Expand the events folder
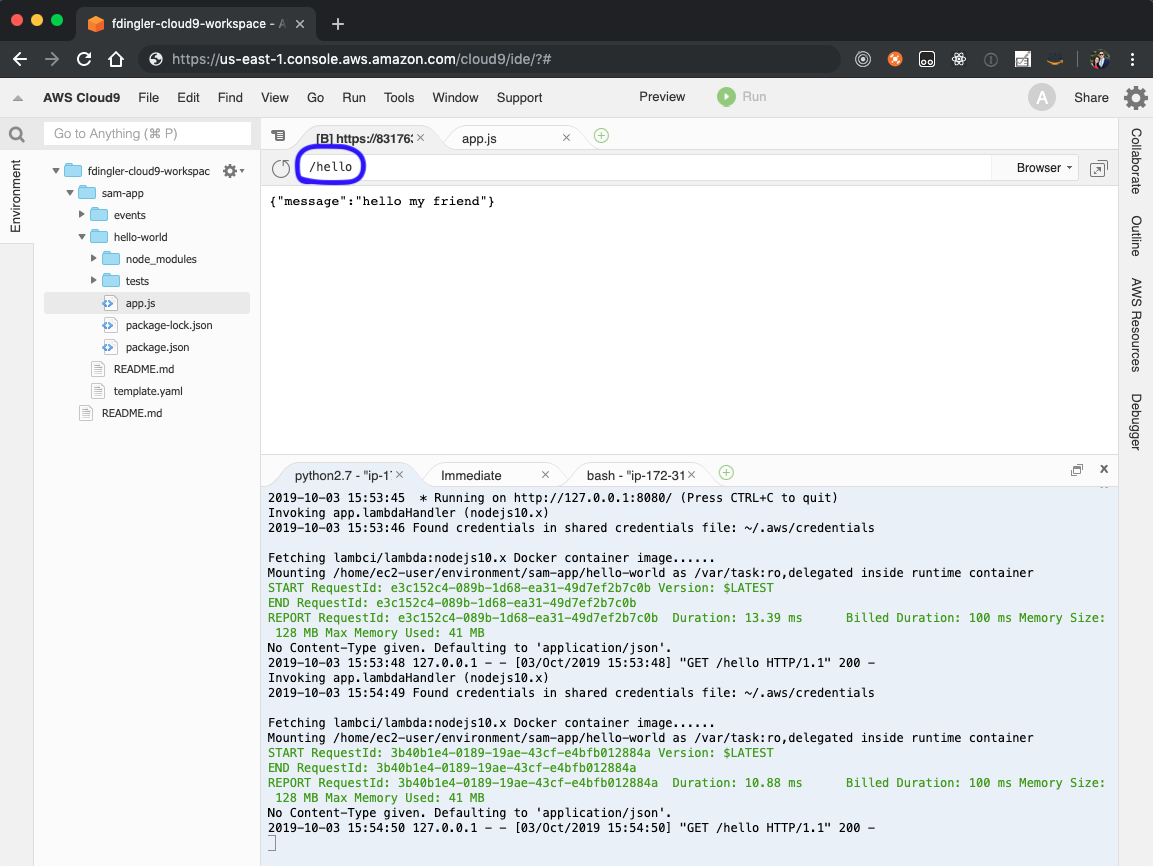 pyautogui.click(x=82, y=215)
